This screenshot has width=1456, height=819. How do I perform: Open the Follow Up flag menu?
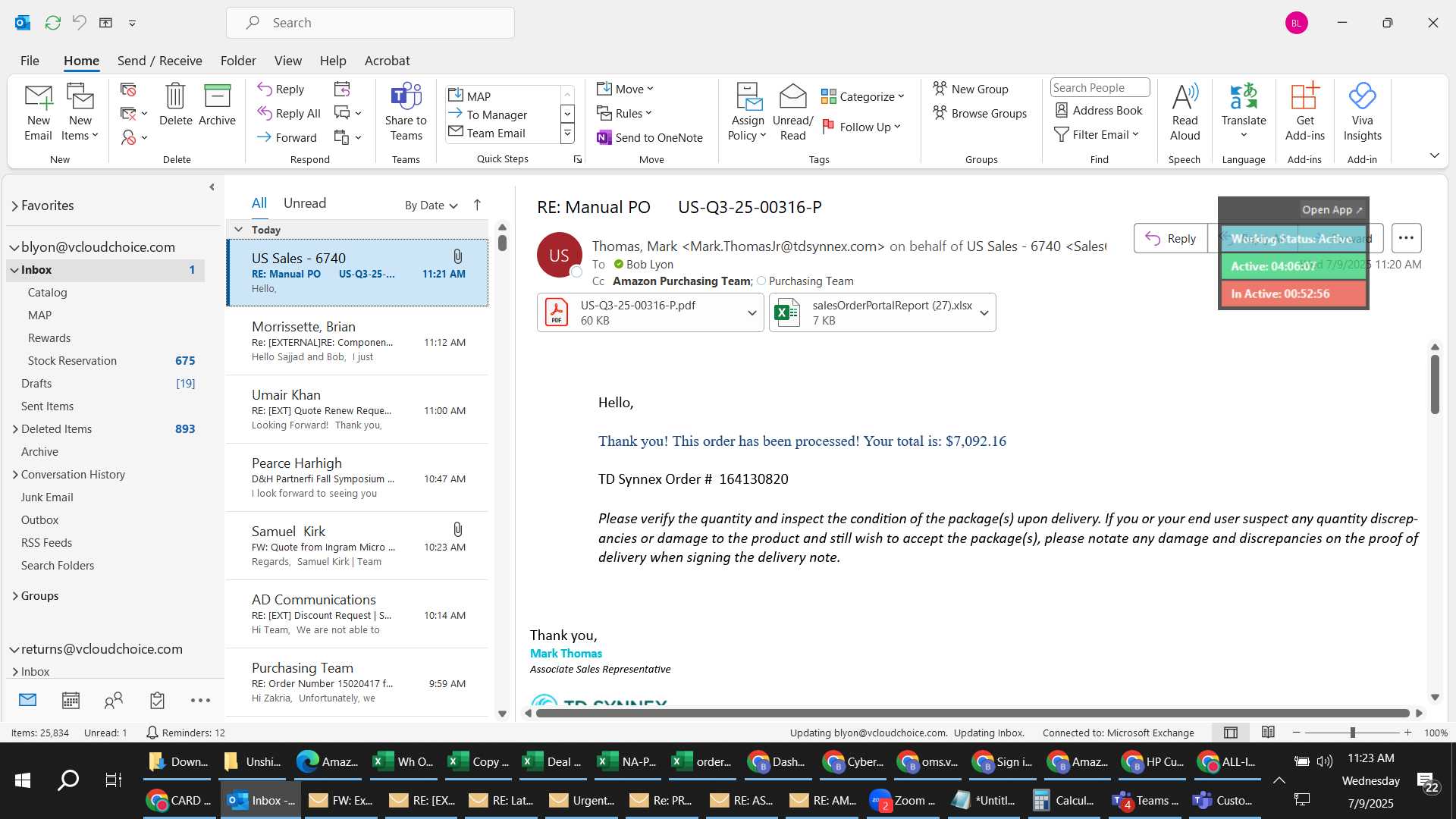[861, 127]
